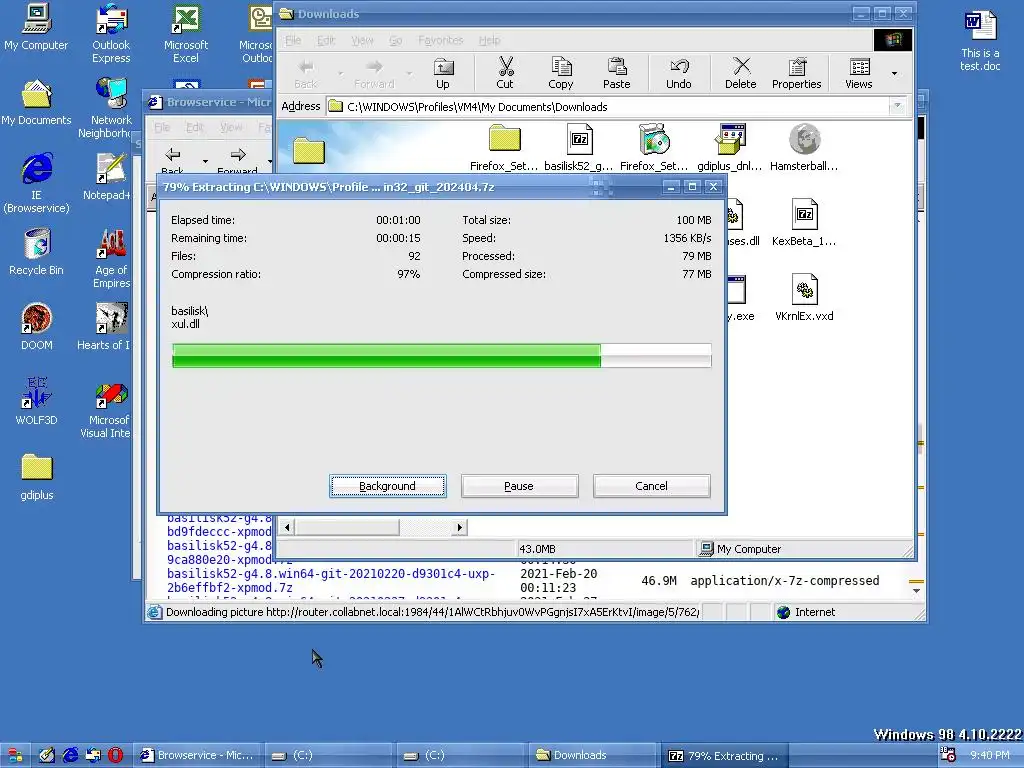Click Copy icon in Downloads toolbar
1024x768 pixels.
coord(560,73)
